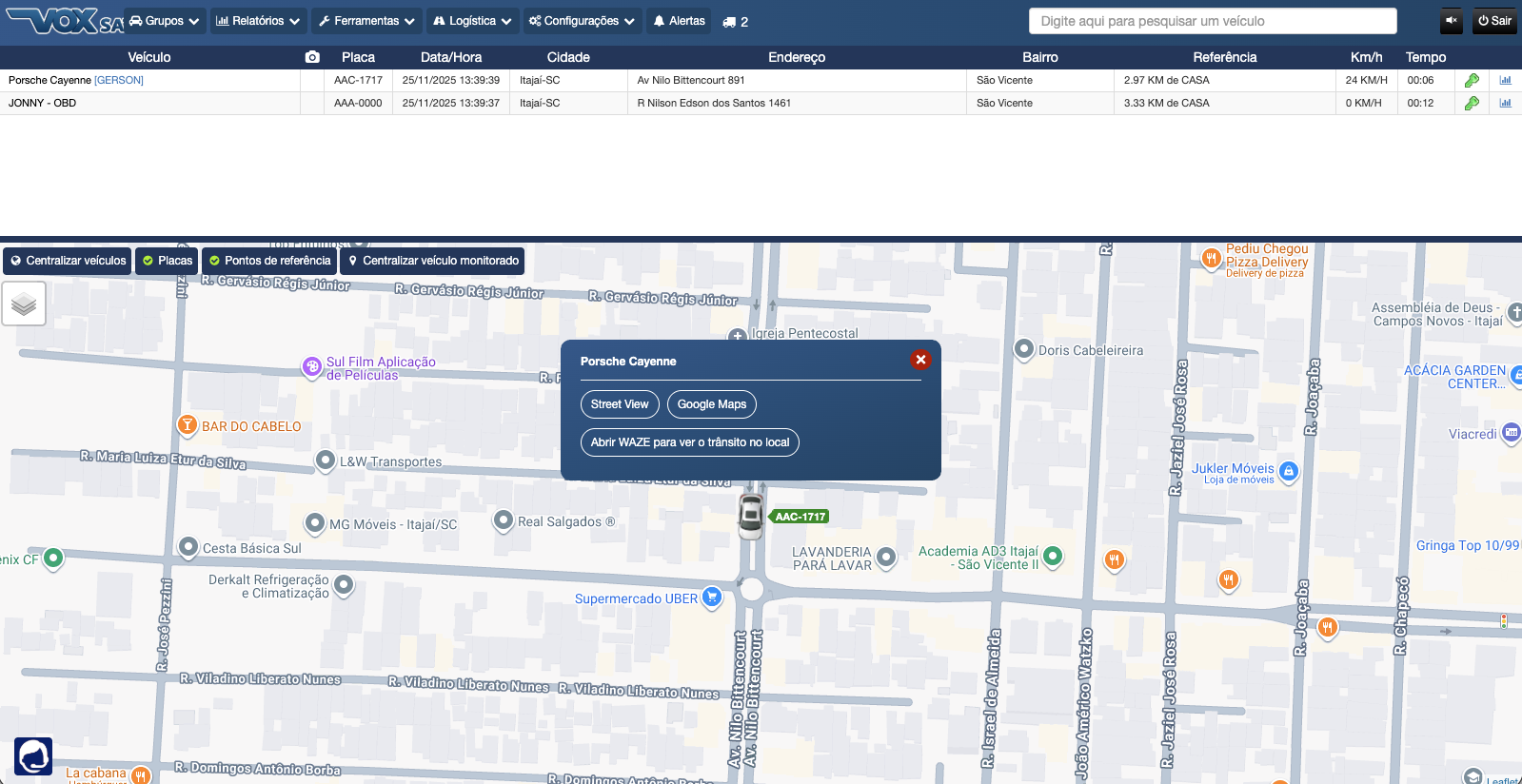Click the camera icon in table header
The width and height of the screenshot is (1522, 784).
312,57
